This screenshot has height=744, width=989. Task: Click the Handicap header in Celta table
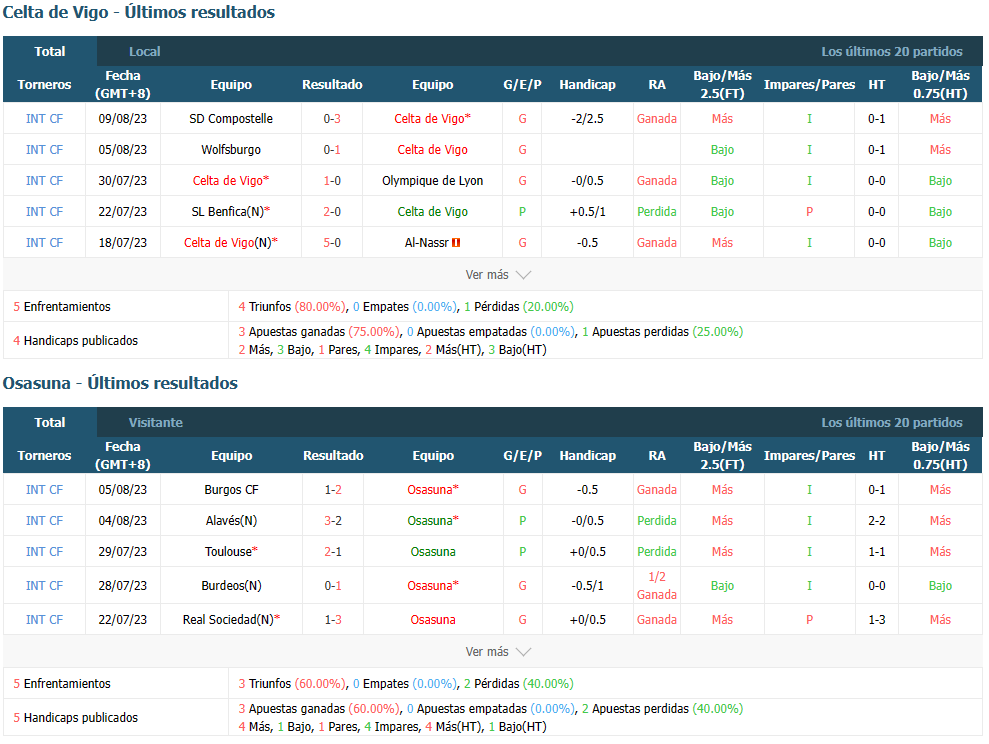(x=587, y=84)
